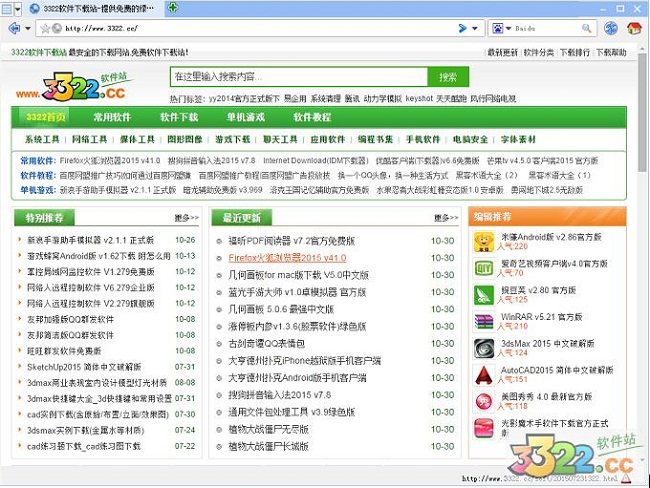The image size is (650, 488).
Task: Open 新浪手游助手模拟器 v2.1.1 正式版 link
Action: [90, 240]
